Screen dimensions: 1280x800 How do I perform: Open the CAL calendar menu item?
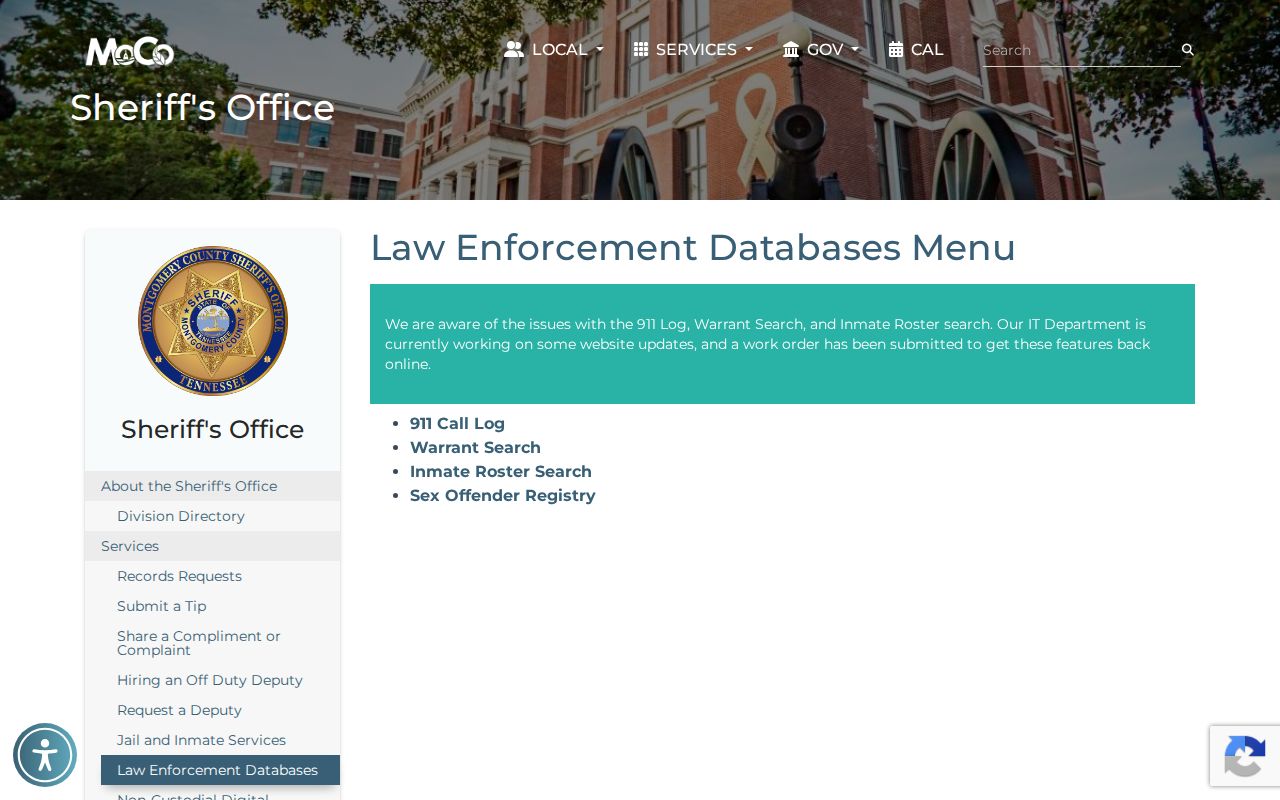click(x=916, y=50)
